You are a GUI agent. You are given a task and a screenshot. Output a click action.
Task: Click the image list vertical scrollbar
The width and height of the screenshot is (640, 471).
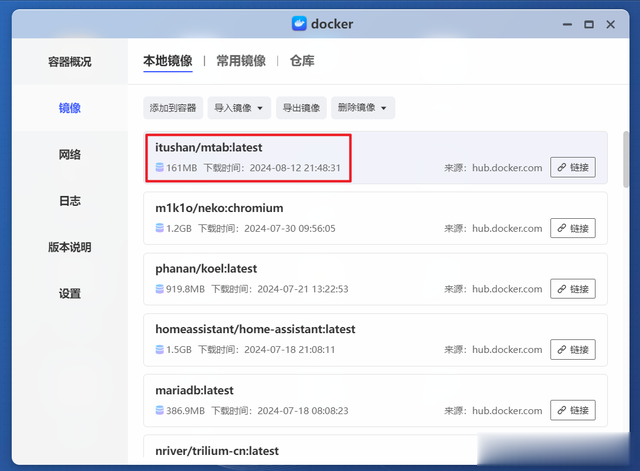coord(626,159)
